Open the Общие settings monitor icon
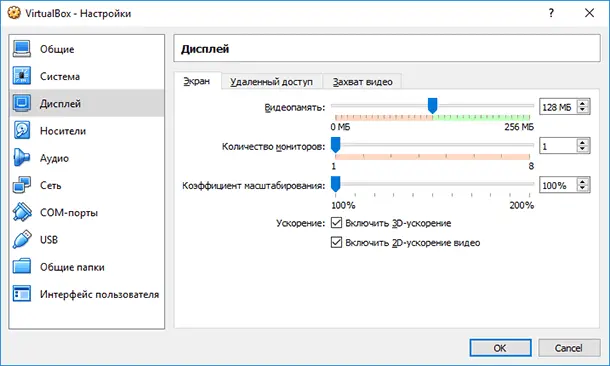The height and width of the screenshot is (366, 610). (x=22, y=49)
